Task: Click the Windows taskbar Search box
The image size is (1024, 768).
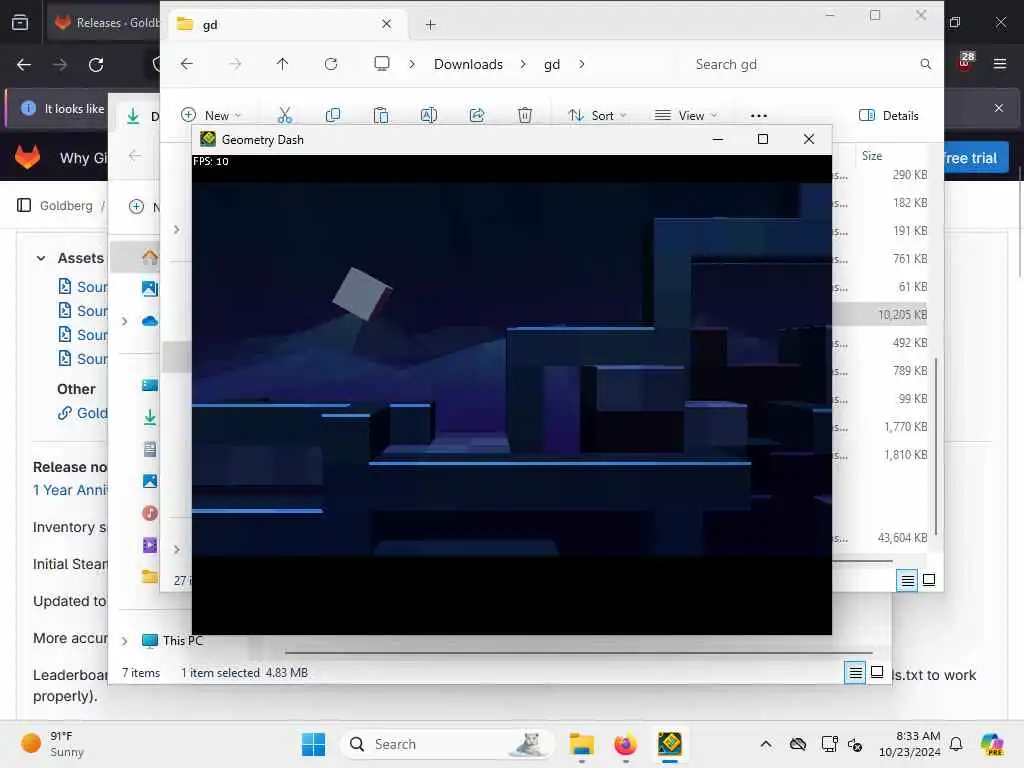Action: [x=447, y=744]
